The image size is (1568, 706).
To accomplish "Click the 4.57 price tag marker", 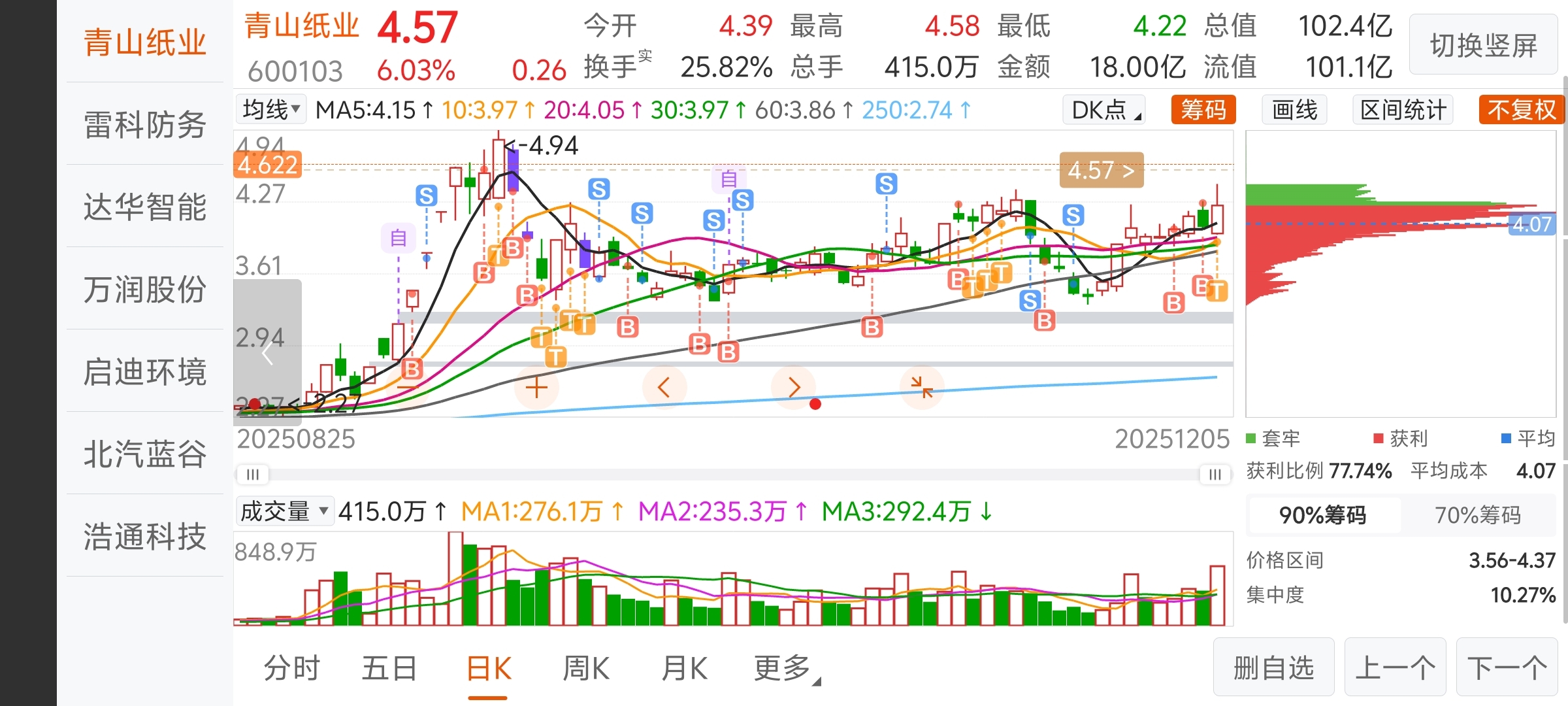I will coord(1101,170).
